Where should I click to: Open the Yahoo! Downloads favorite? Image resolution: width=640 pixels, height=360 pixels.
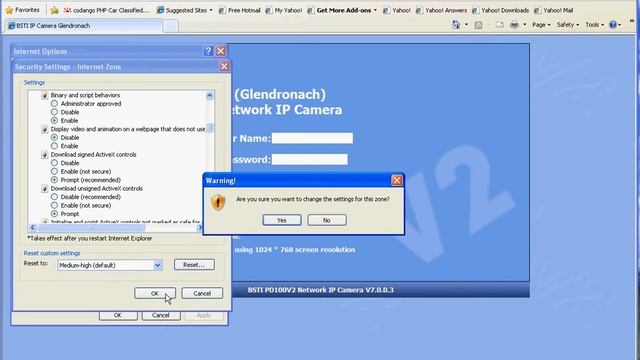[500, 10]
